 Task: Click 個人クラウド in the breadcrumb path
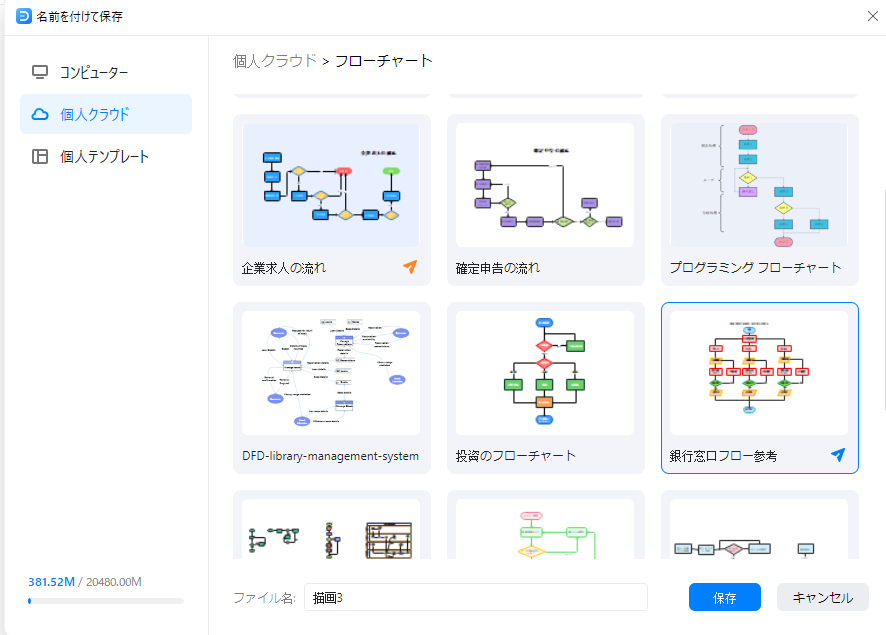(x=275, y=61)
